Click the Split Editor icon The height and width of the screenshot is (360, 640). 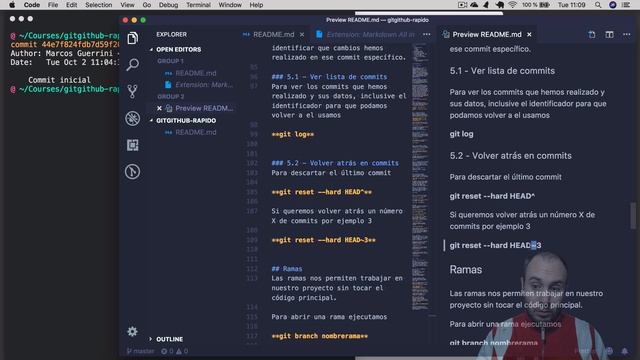609,35
